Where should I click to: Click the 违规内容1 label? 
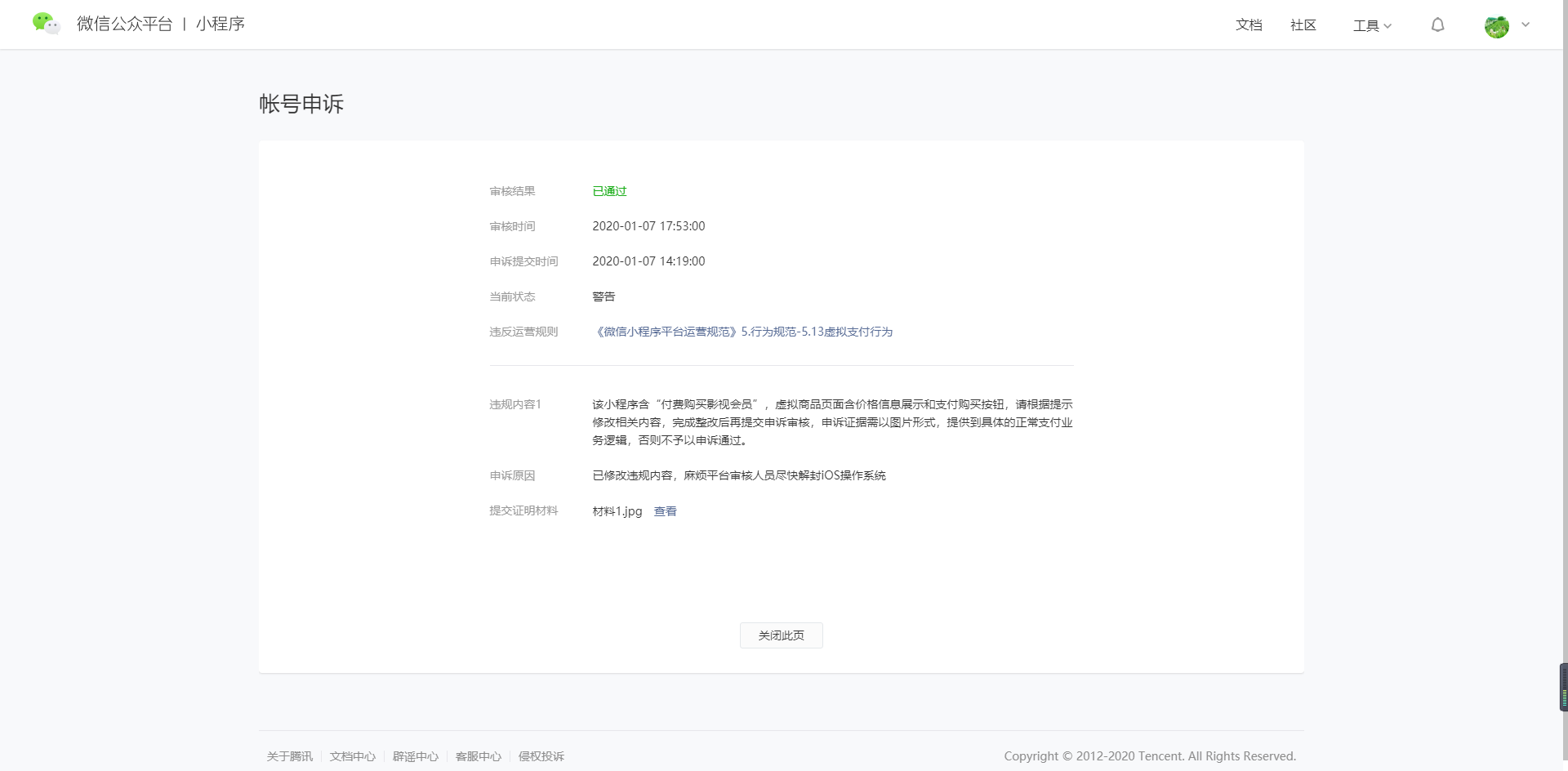tap(515, 404)
